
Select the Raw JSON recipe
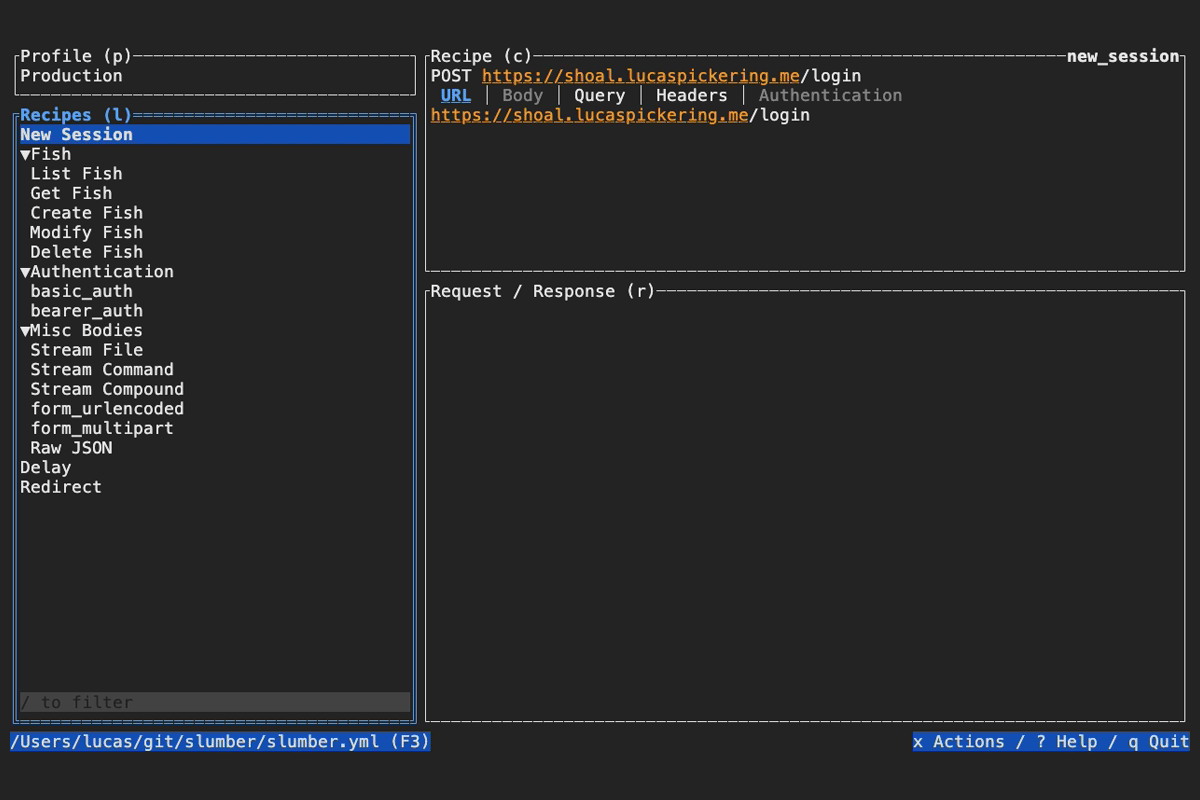click(x=71, y=448)
